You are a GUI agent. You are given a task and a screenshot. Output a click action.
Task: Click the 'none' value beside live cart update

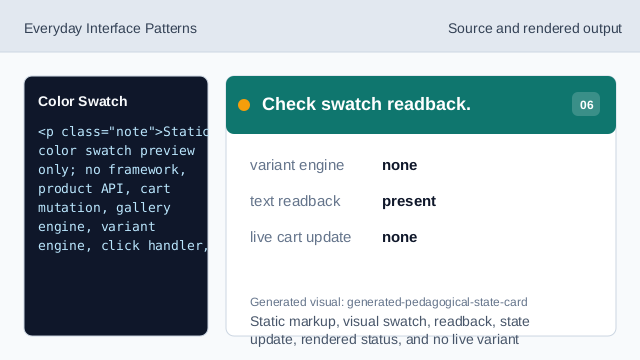(400, 237)
